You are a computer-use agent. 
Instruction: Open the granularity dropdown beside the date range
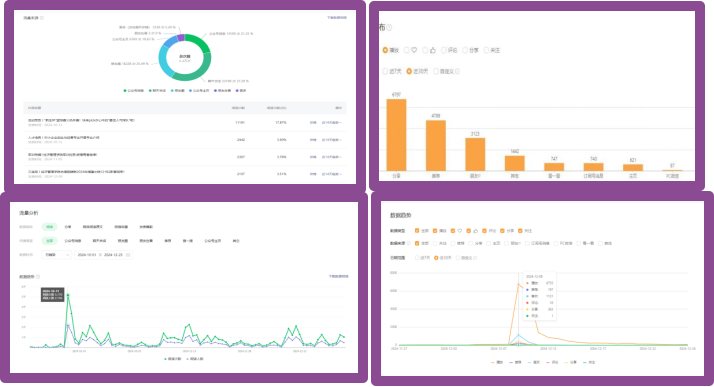pos(56,255)
